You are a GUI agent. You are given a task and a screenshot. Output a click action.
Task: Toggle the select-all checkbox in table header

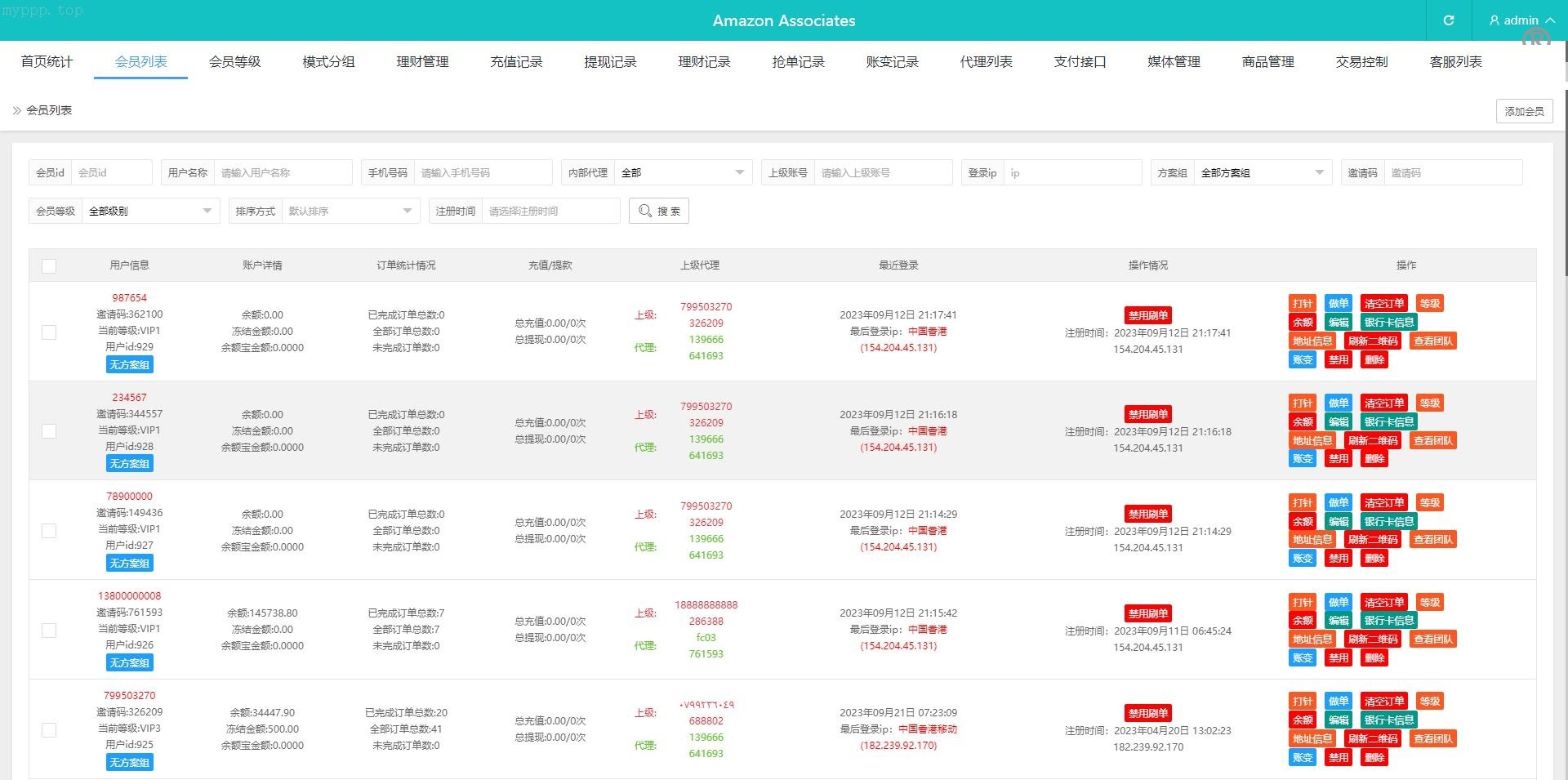click(x=49, y=265)
